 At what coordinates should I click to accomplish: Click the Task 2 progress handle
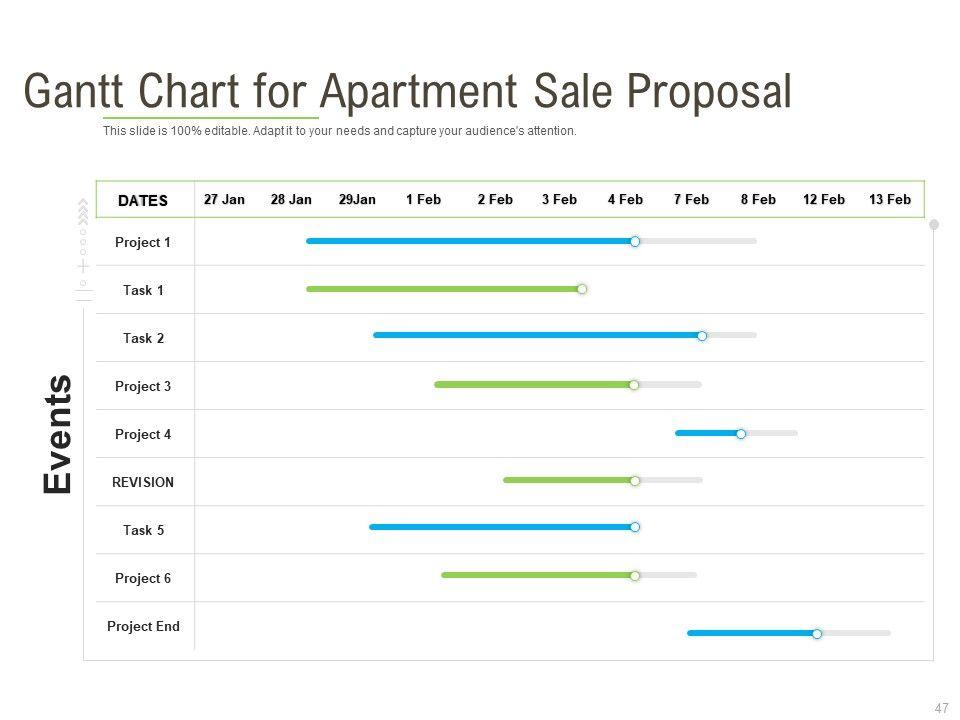coord(702,336)
